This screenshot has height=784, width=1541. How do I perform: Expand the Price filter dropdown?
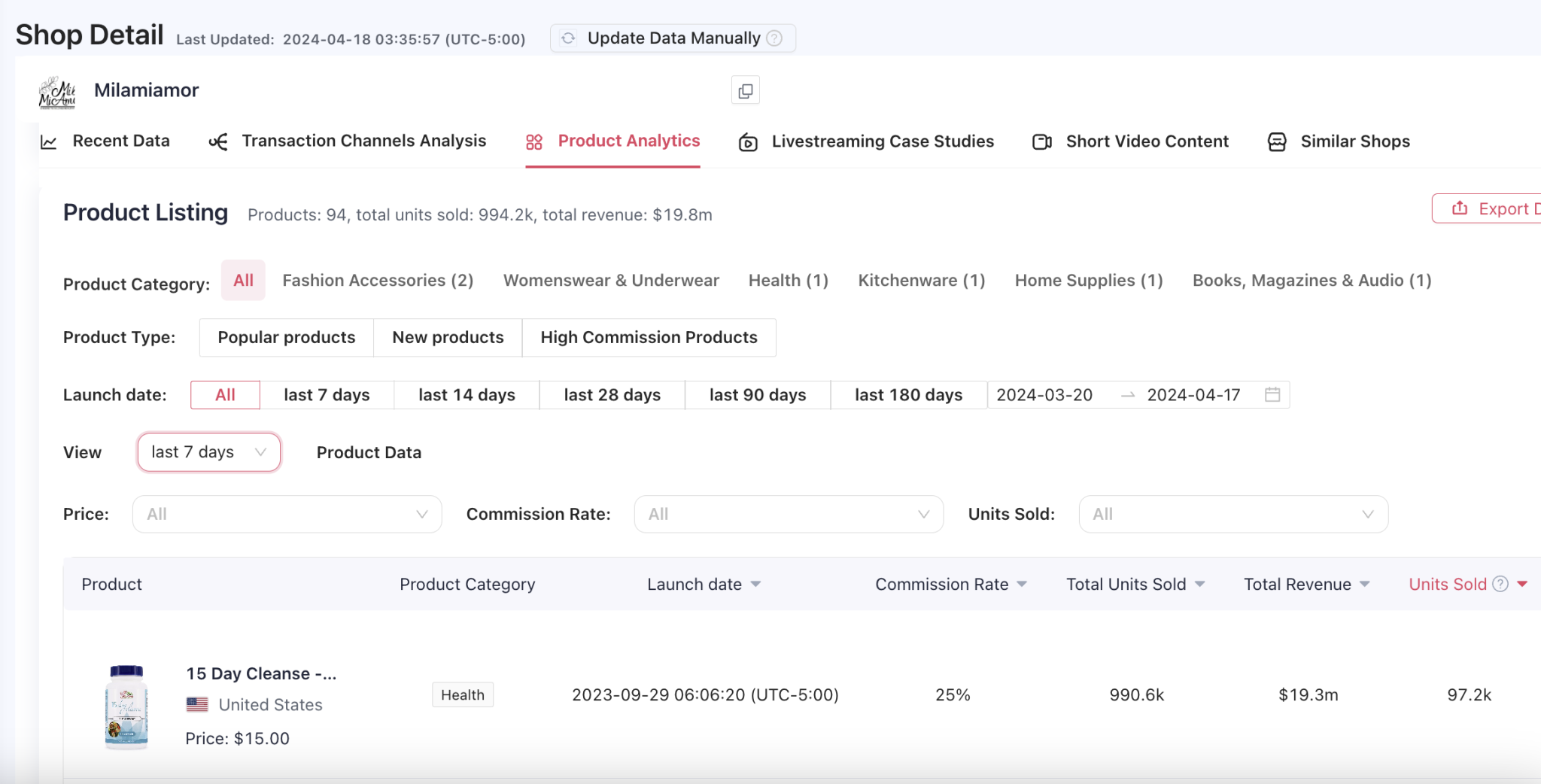pos(286,514)
